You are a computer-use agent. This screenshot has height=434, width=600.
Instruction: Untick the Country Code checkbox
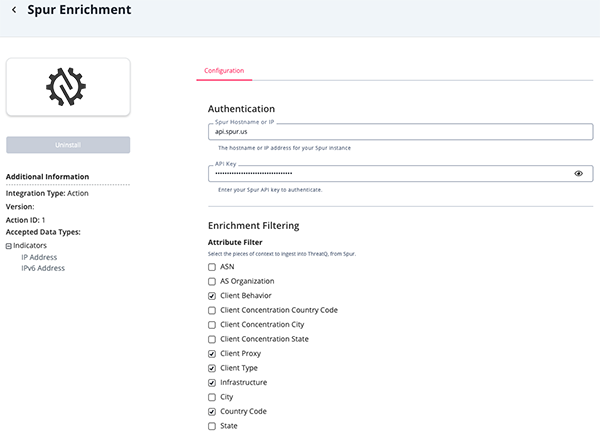(x=212, y=412)
